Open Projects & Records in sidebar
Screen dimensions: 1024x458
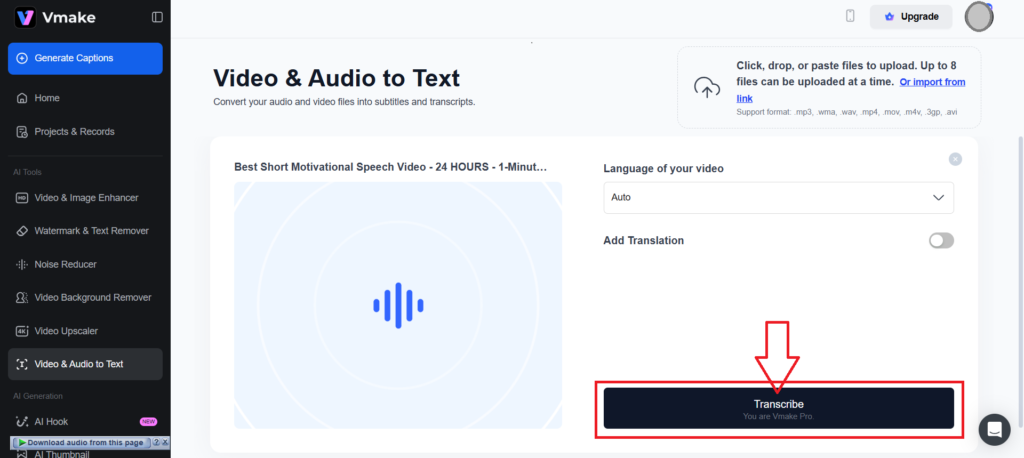click(x=74, y=132)
